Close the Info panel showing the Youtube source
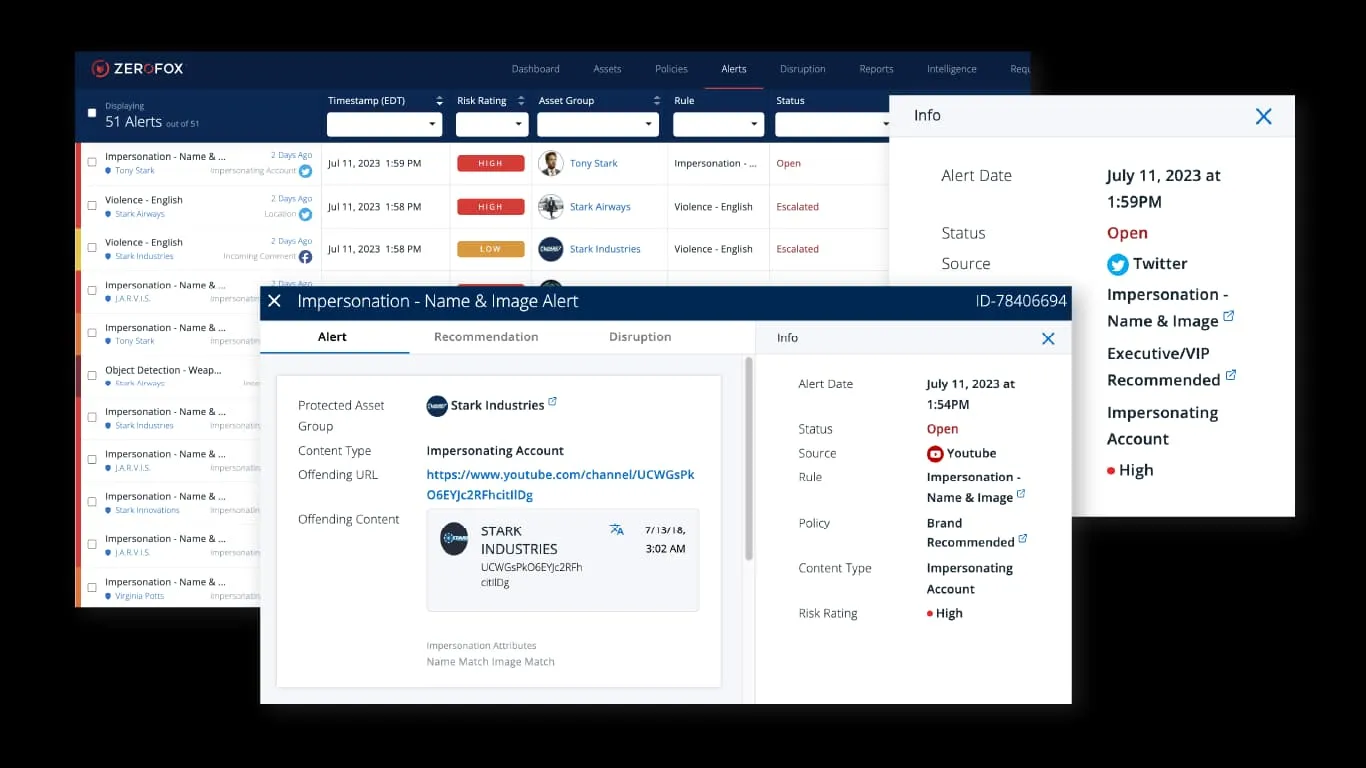 1048,339
